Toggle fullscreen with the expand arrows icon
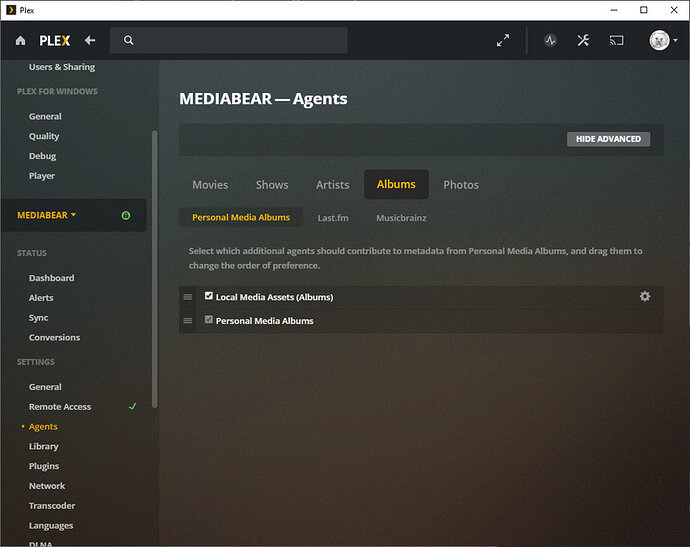690x547 pixels. point(503,40)
